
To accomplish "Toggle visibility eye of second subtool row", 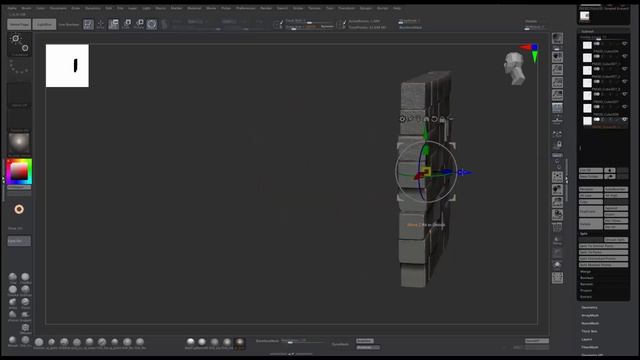I will (624, 56).
